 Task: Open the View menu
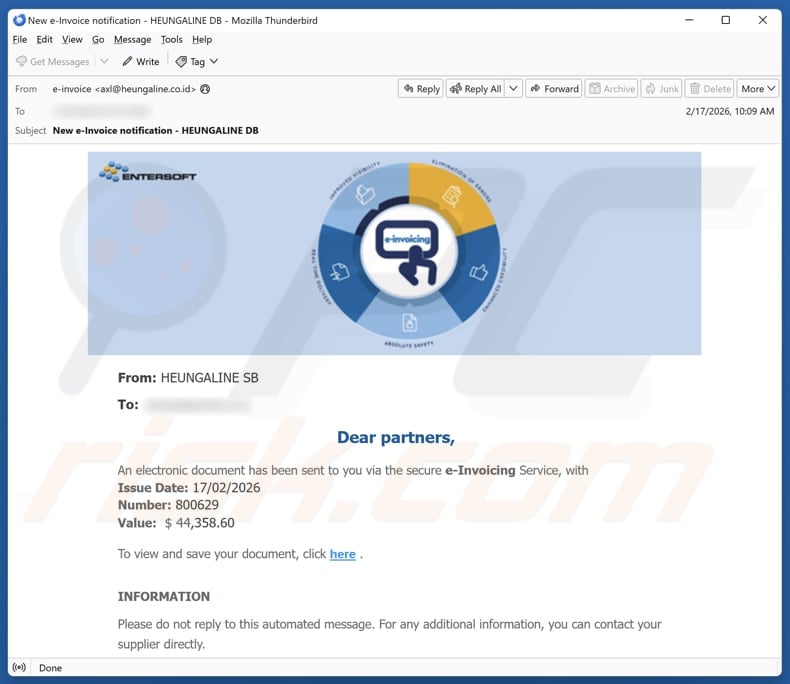[x=72, y=39]
